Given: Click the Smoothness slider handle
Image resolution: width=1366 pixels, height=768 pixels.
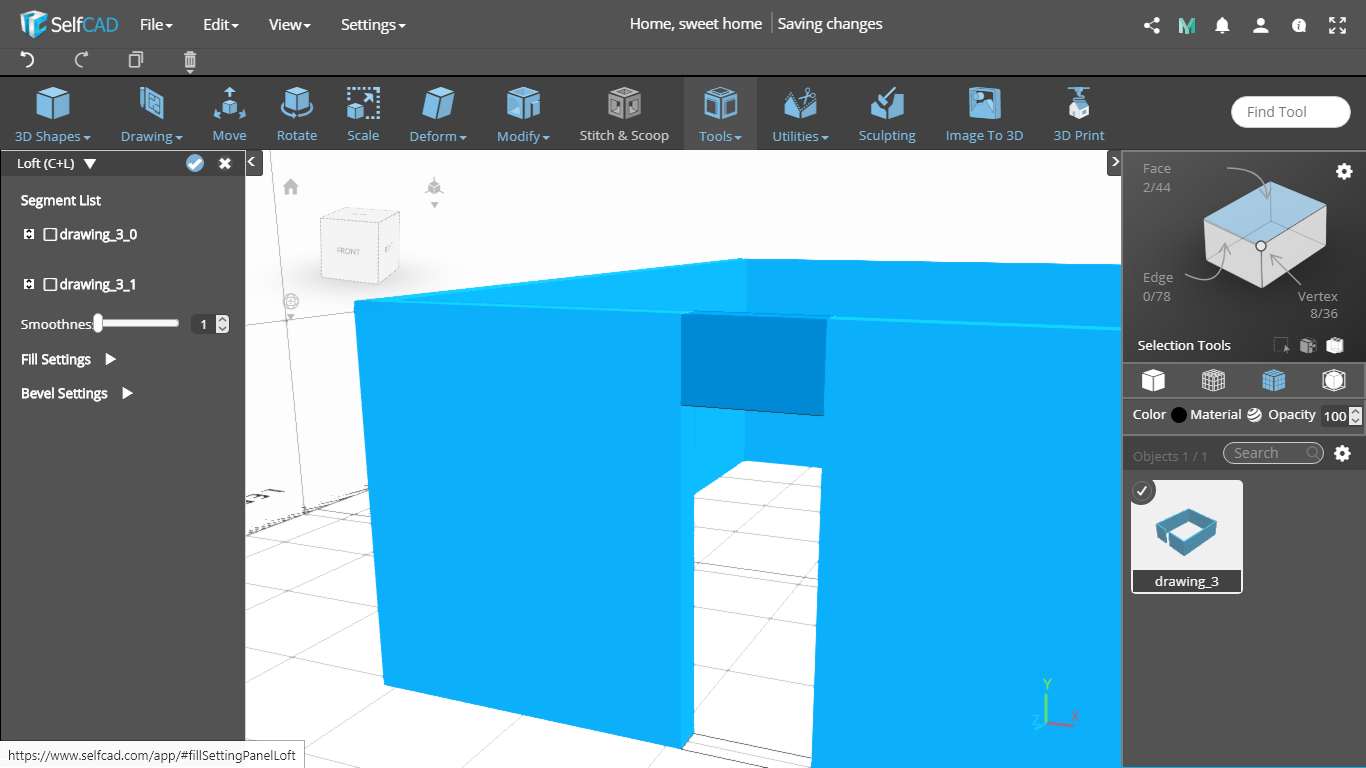Looking at the screenshot, I should click(98, 323).
